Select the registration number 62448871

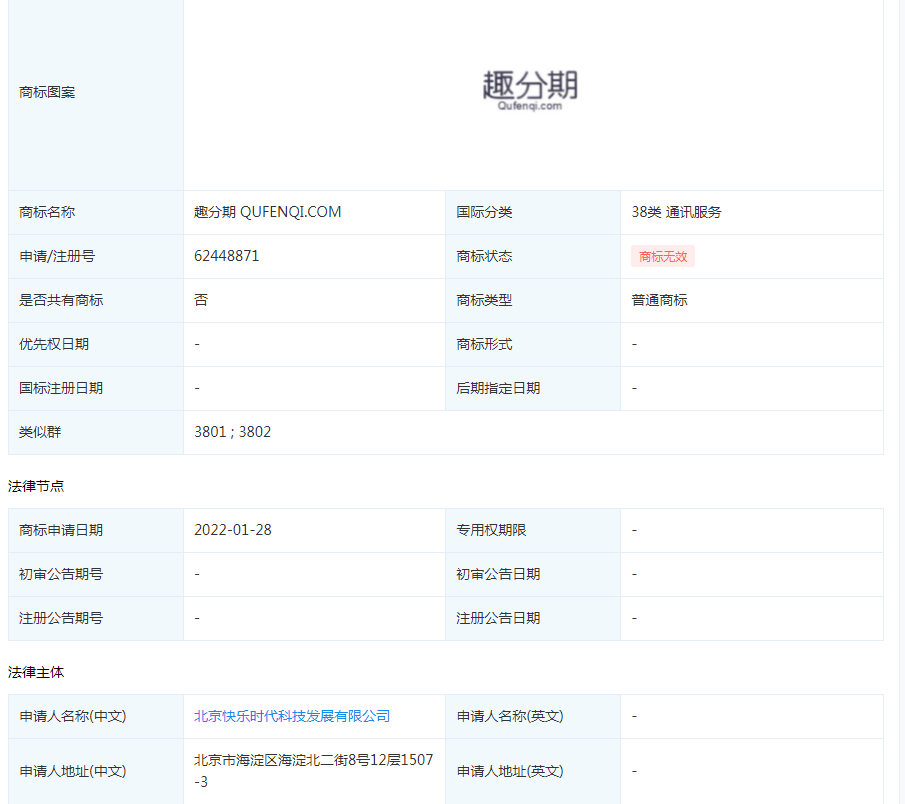click(227, 256)
